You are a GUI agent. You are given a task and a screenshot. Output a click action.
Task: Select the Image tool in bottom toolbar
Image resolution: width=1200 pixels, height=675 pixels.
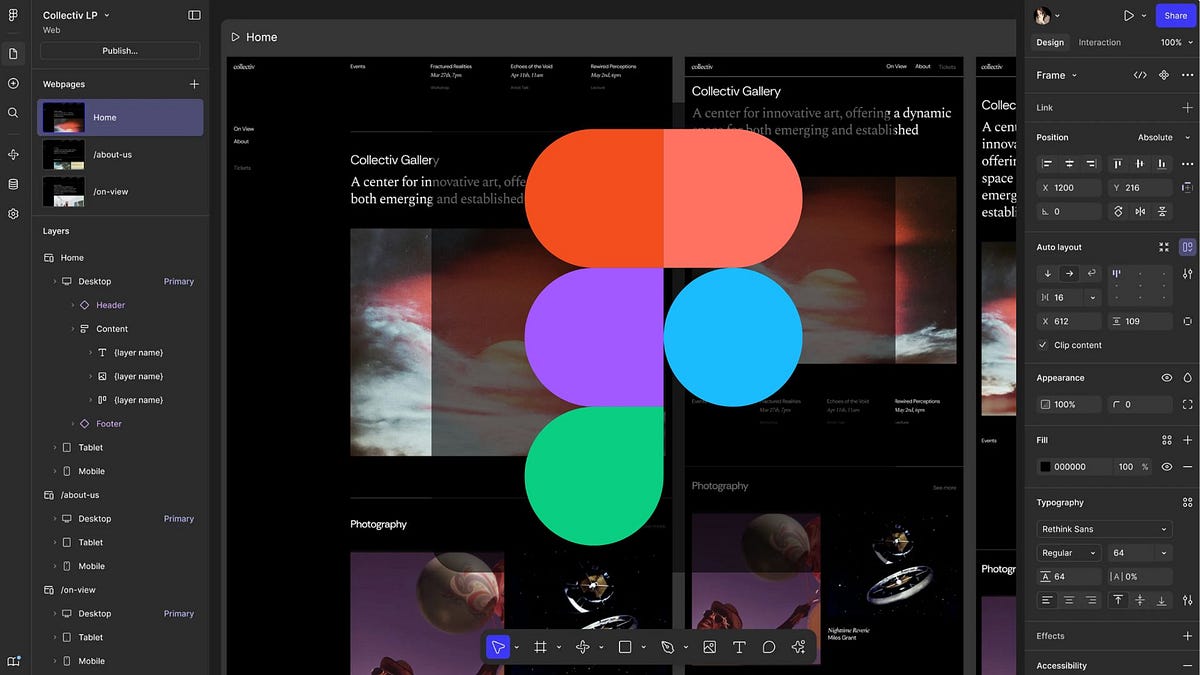(709, 647)
